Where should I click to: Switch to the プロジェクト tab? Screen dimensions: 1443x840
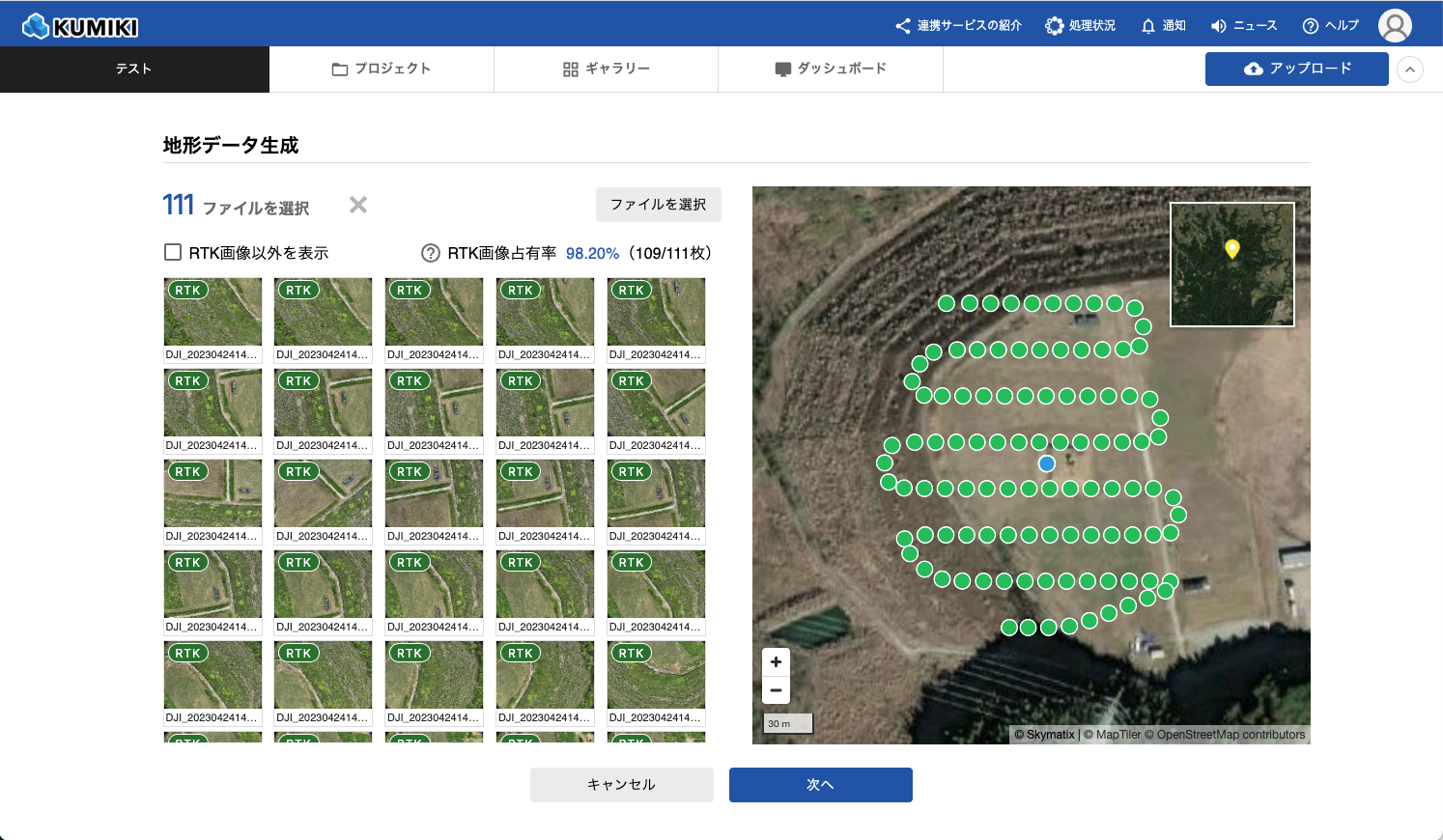[x=382, y=70]
